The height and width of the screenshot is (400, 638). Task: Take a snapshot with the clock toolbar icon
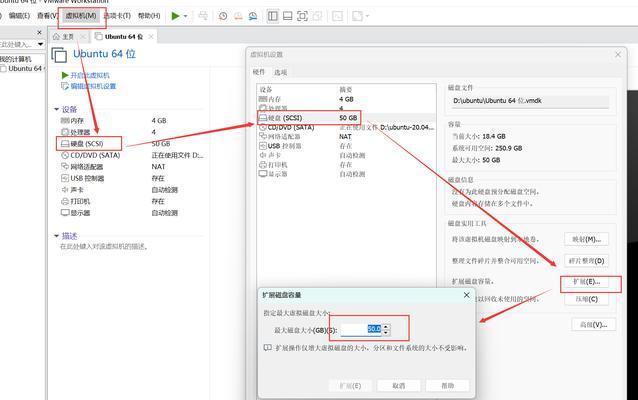click(x=223, y=16)
